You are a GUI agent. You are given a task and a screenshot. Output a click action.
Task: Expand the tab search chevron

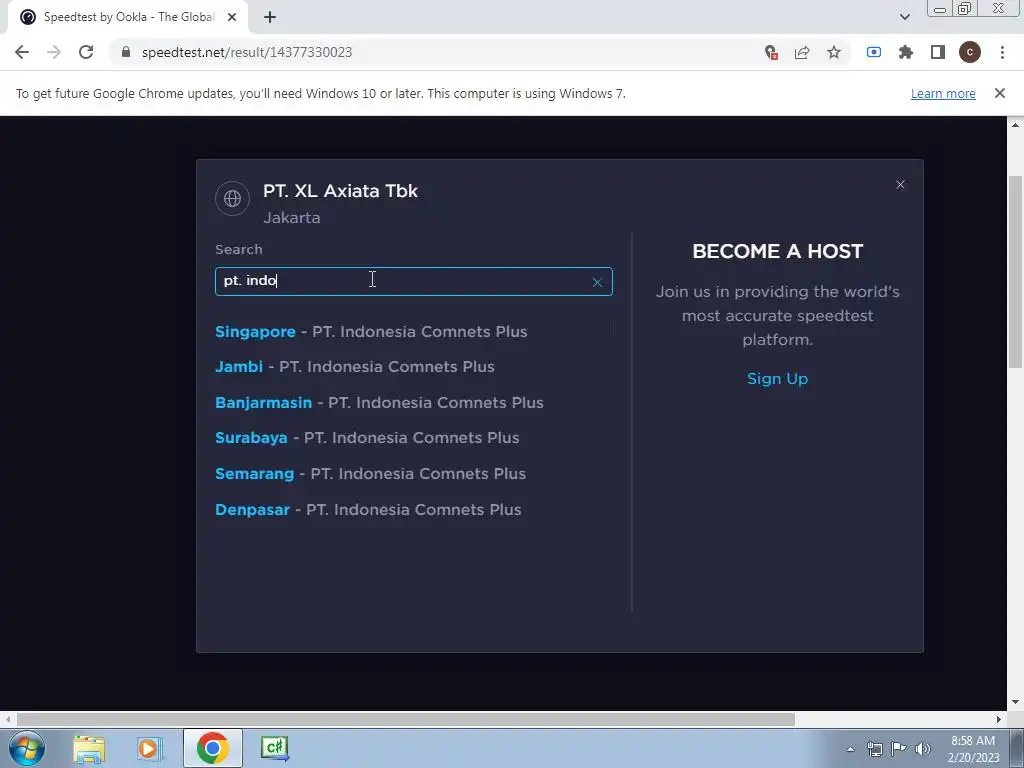coord(904,17)
